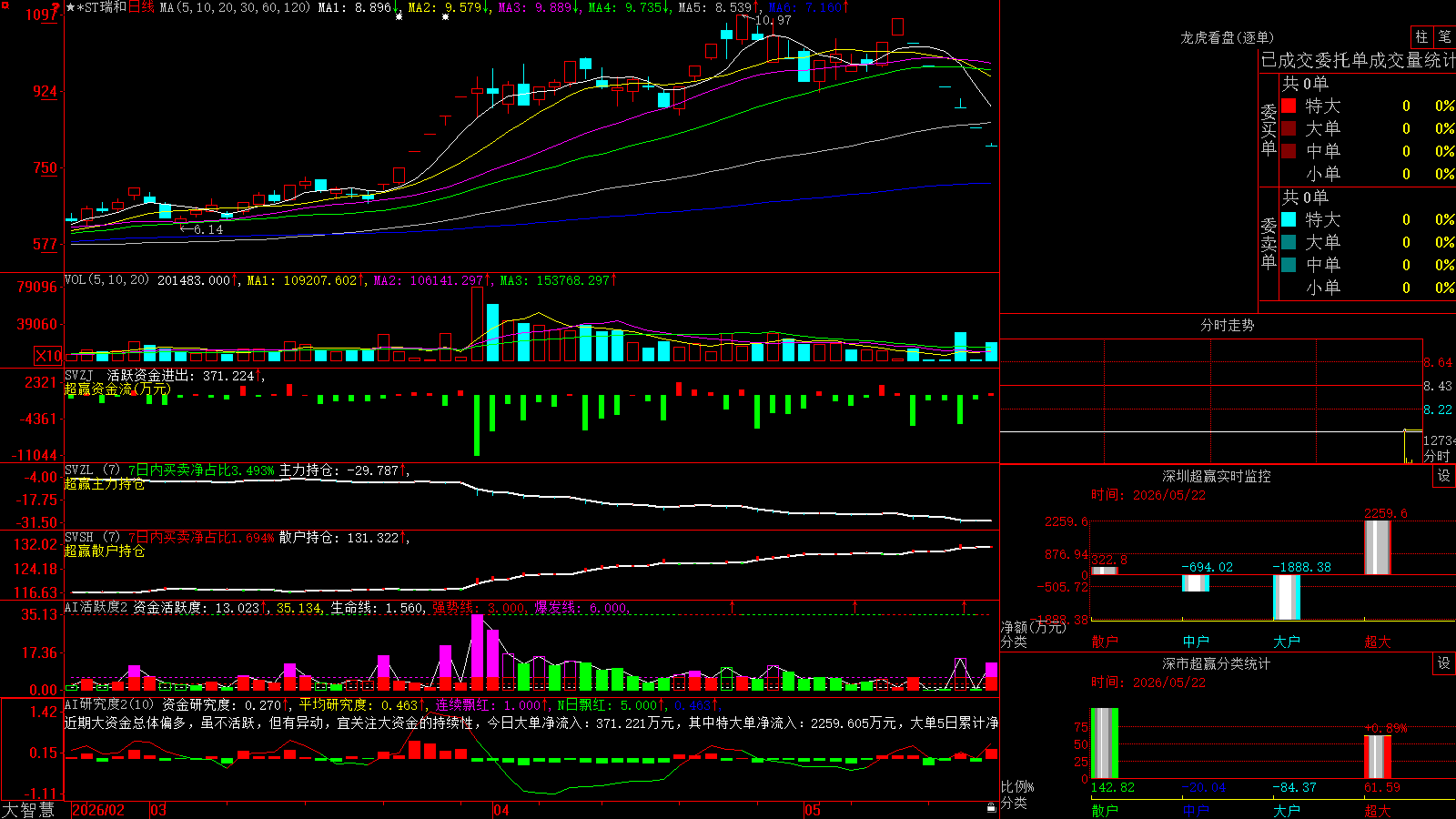Click the 散户 bar above 142.82
The height and width of the screenshot is (819, 1456).
pos(1105,743)
